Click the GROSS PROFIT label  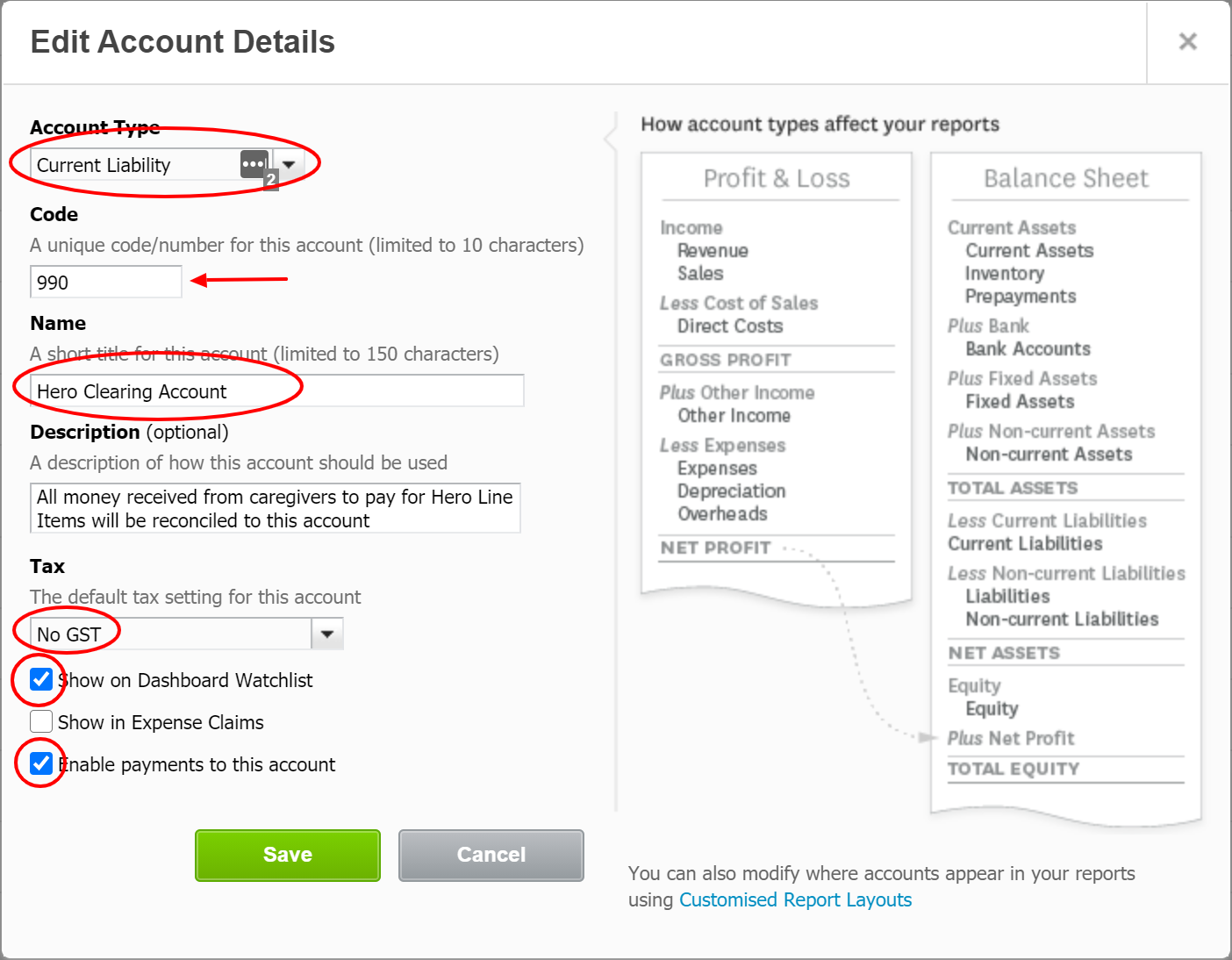[726, 360]
